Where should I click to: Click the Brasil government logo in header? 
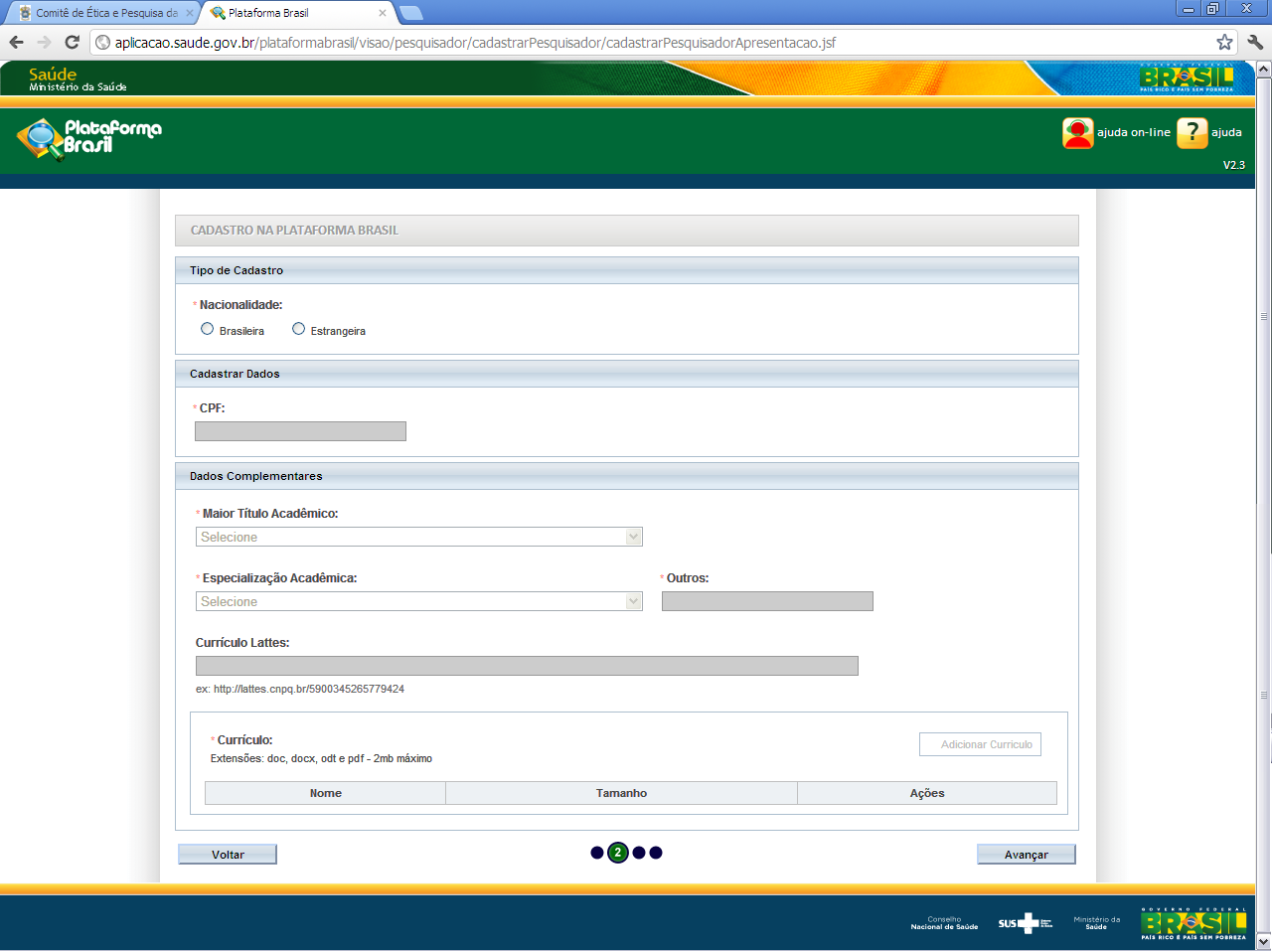pos(1188,78)
